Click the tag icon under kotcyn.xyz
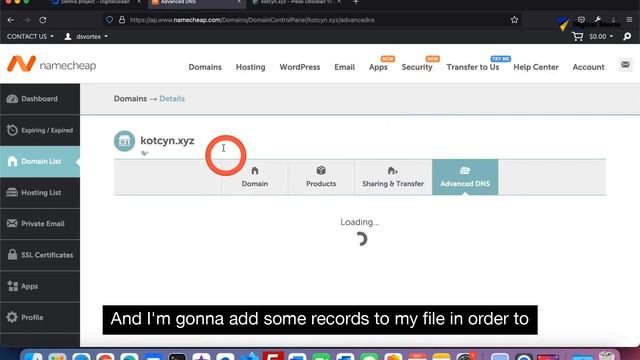 pyautogui.click(x=144, y=153)
